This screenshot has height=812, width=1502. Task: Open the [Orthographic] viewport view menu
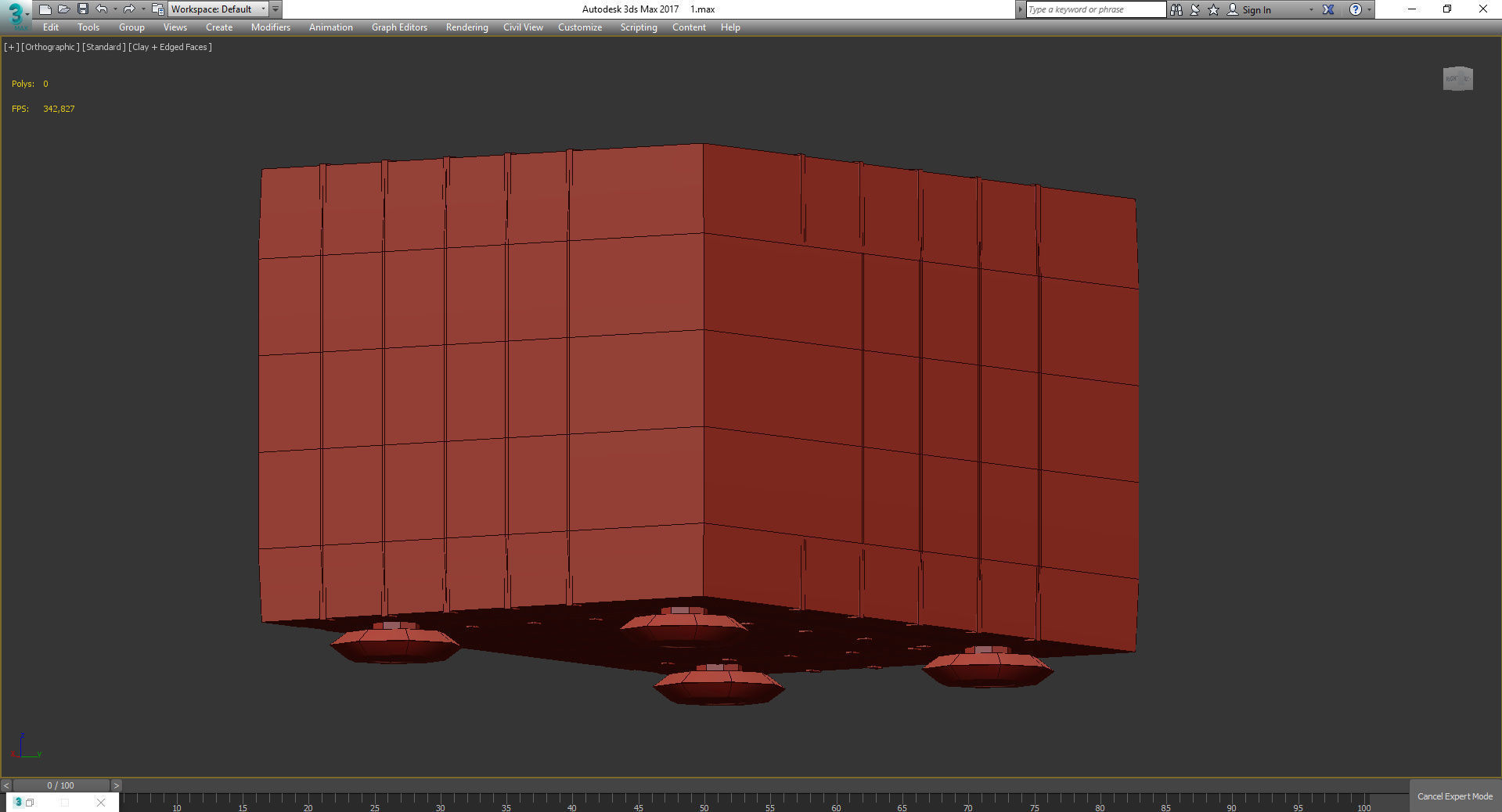50,47
